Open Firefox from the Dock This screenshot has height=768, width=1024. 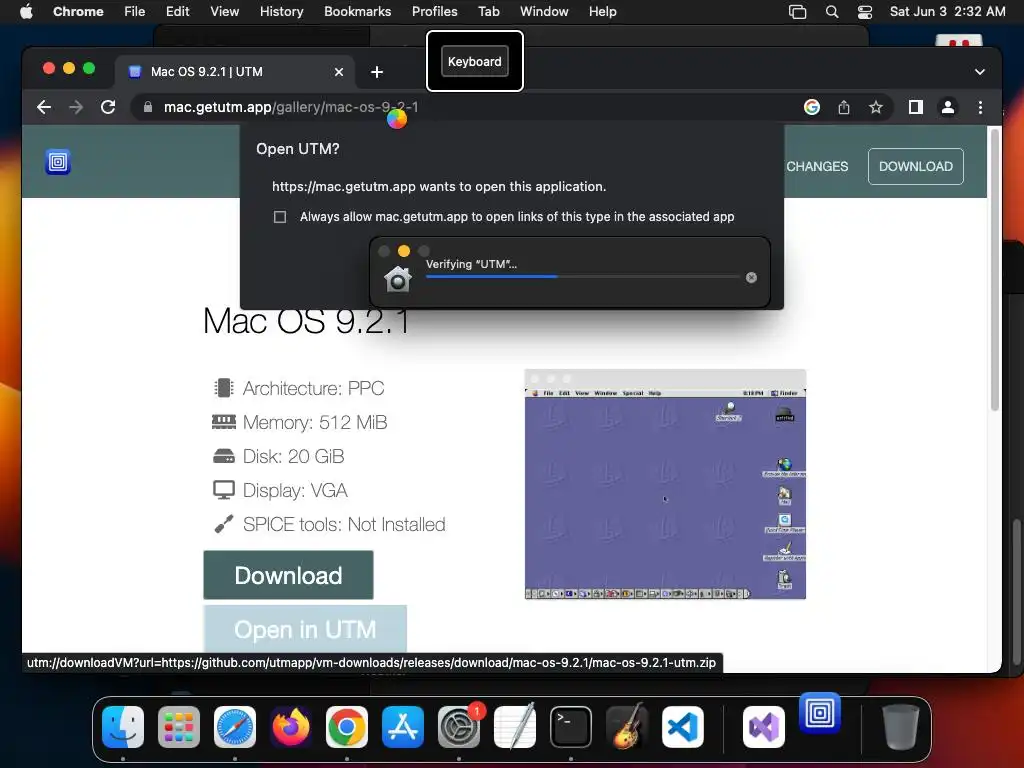[291, 727]
